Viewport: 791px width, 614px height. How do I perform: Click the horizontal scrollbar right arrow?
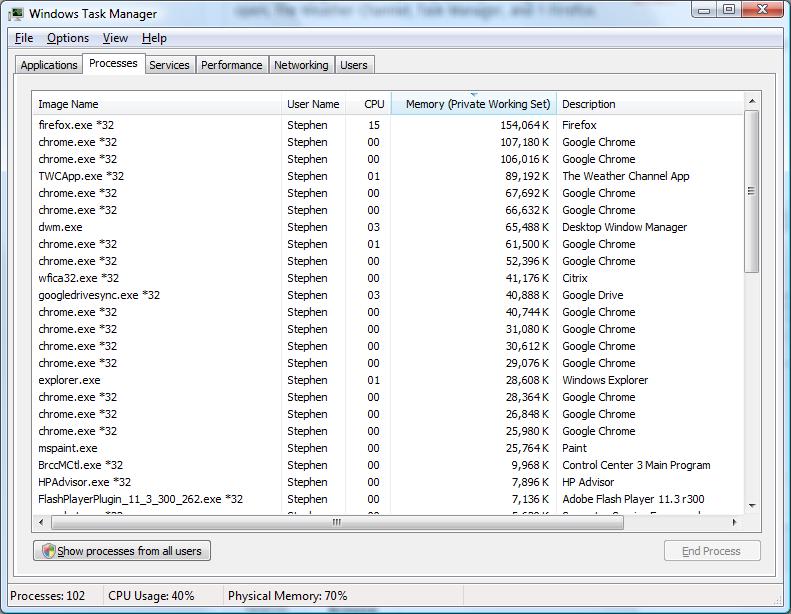tap(735, 522)
